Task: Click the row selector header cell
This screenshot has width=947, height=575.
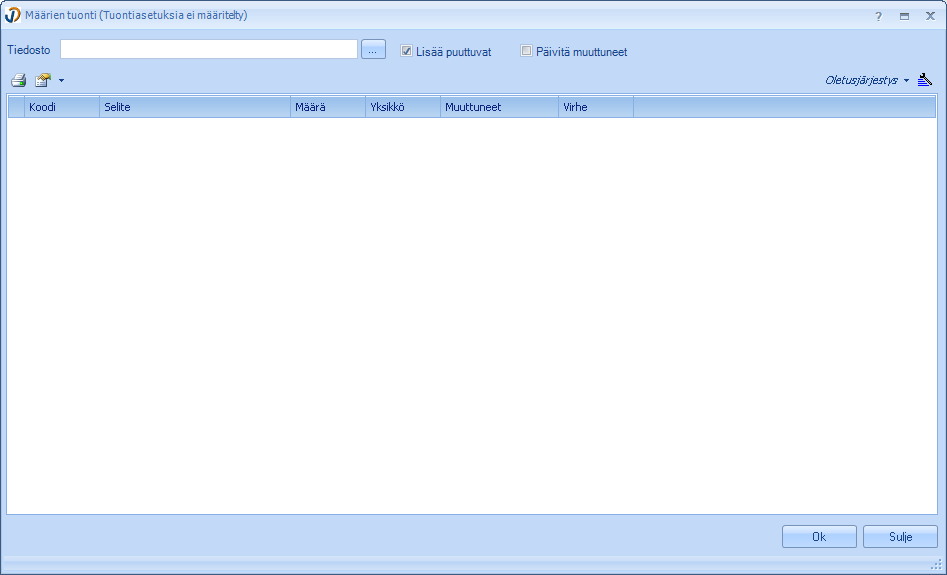Action: (x=16, y=107)
